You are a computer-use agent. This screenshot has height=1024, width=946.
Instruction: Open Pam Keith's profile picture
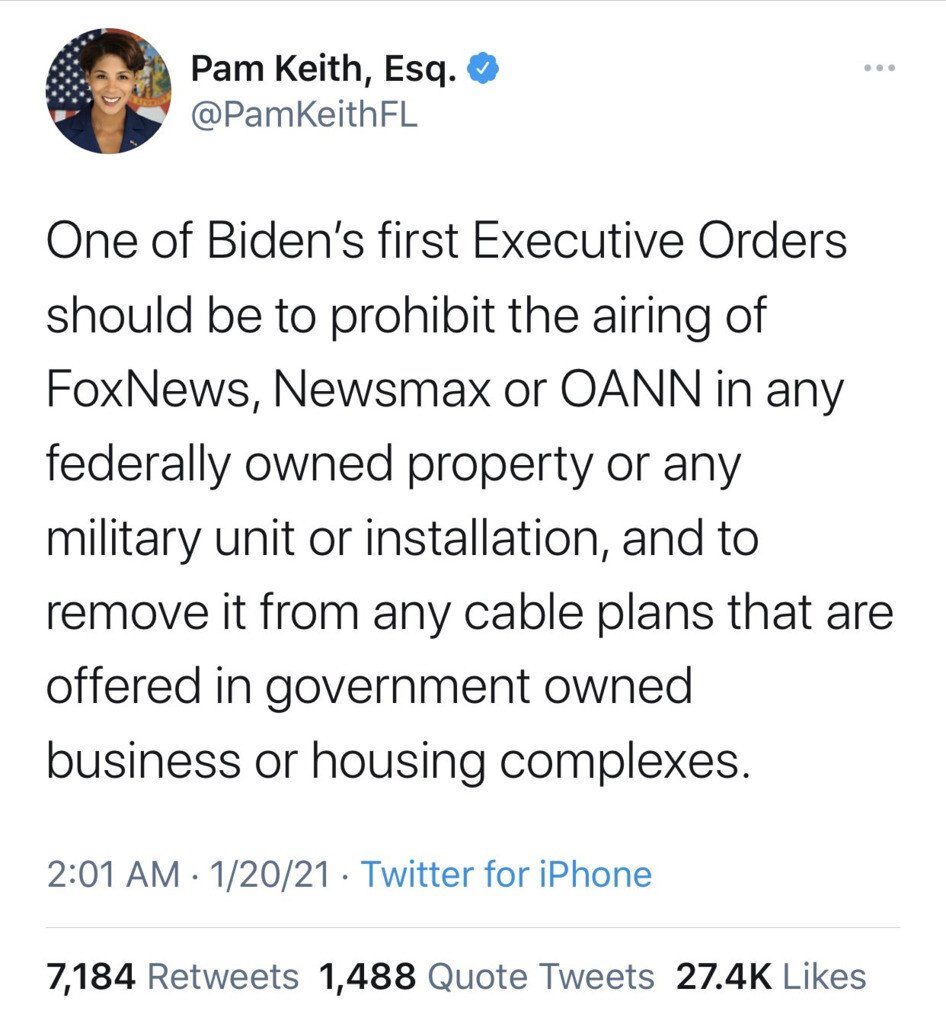pos(108,91)
